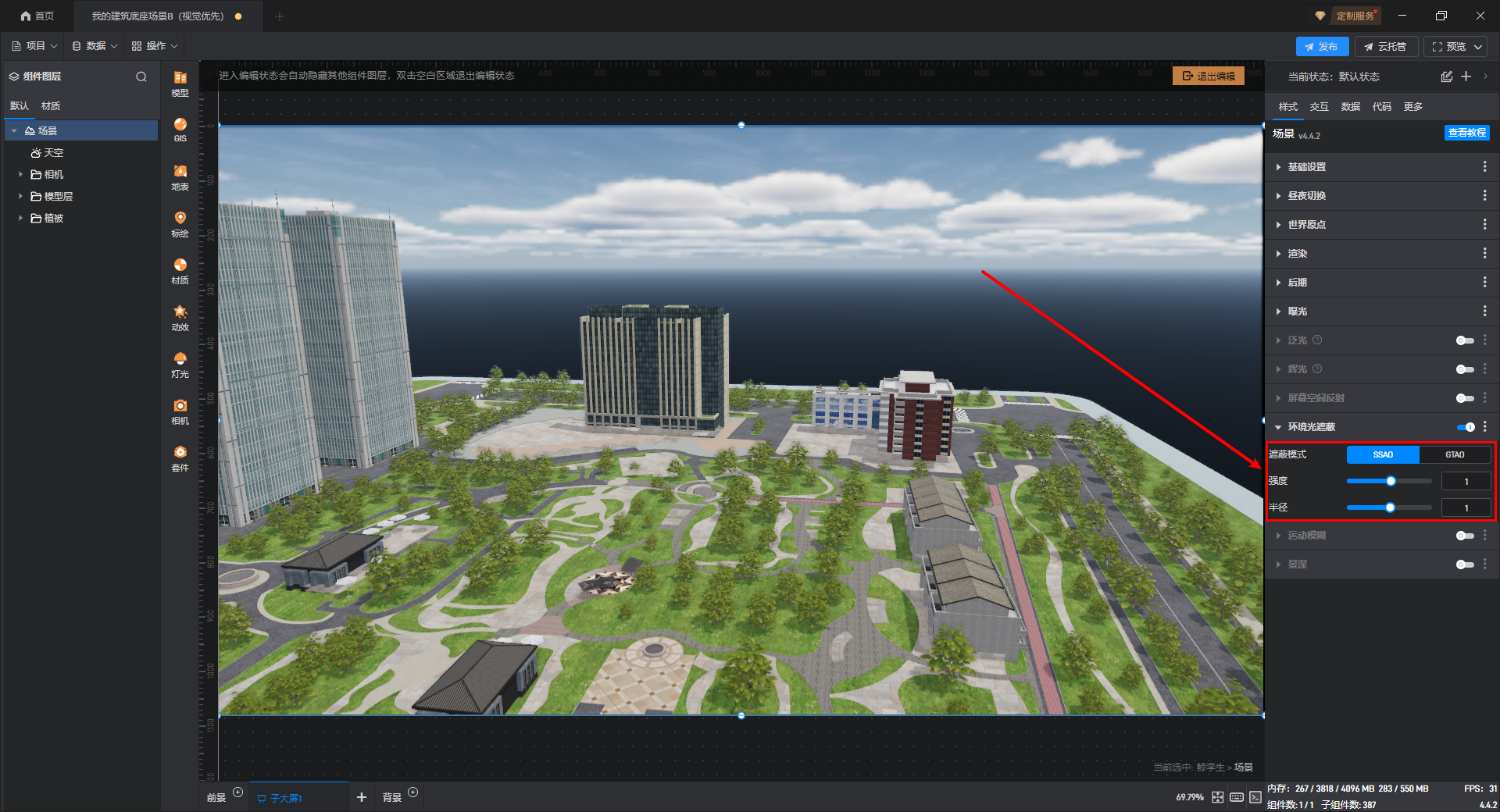Open the 灯光 (Light) component tool

[180, 365]
